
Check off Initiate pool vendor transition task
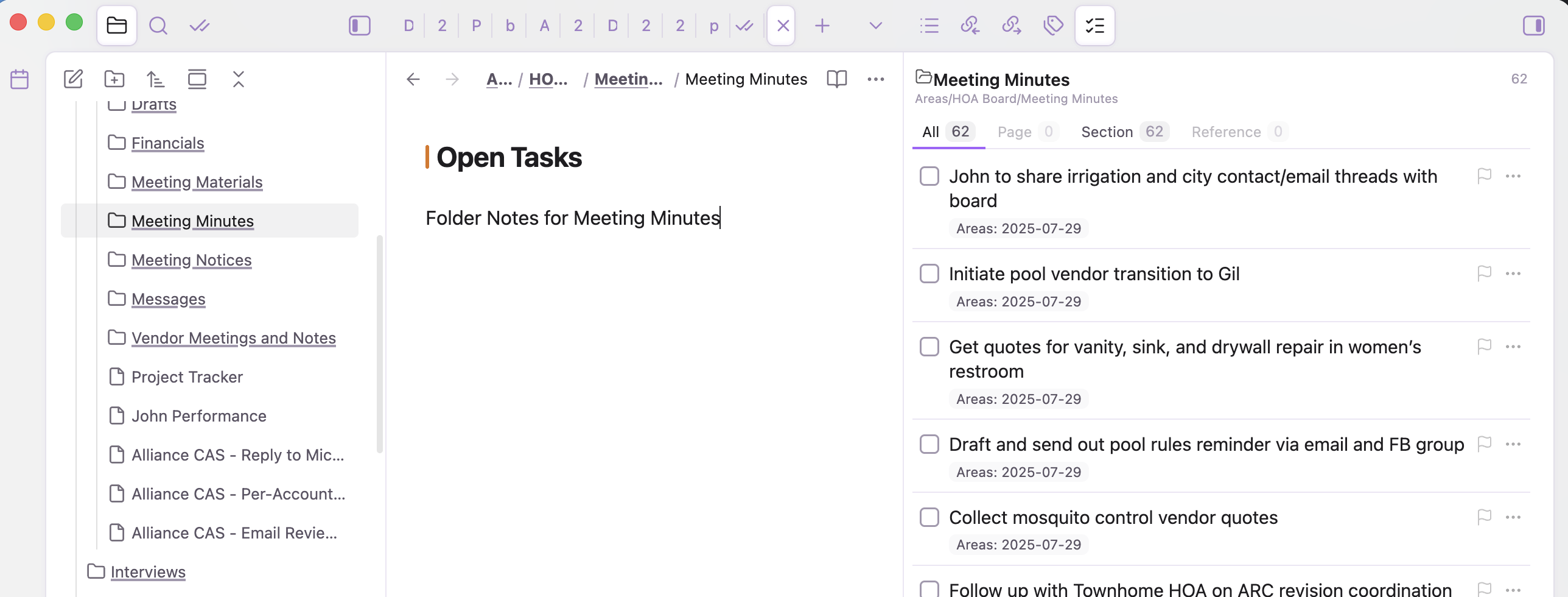tap(929, 274)
